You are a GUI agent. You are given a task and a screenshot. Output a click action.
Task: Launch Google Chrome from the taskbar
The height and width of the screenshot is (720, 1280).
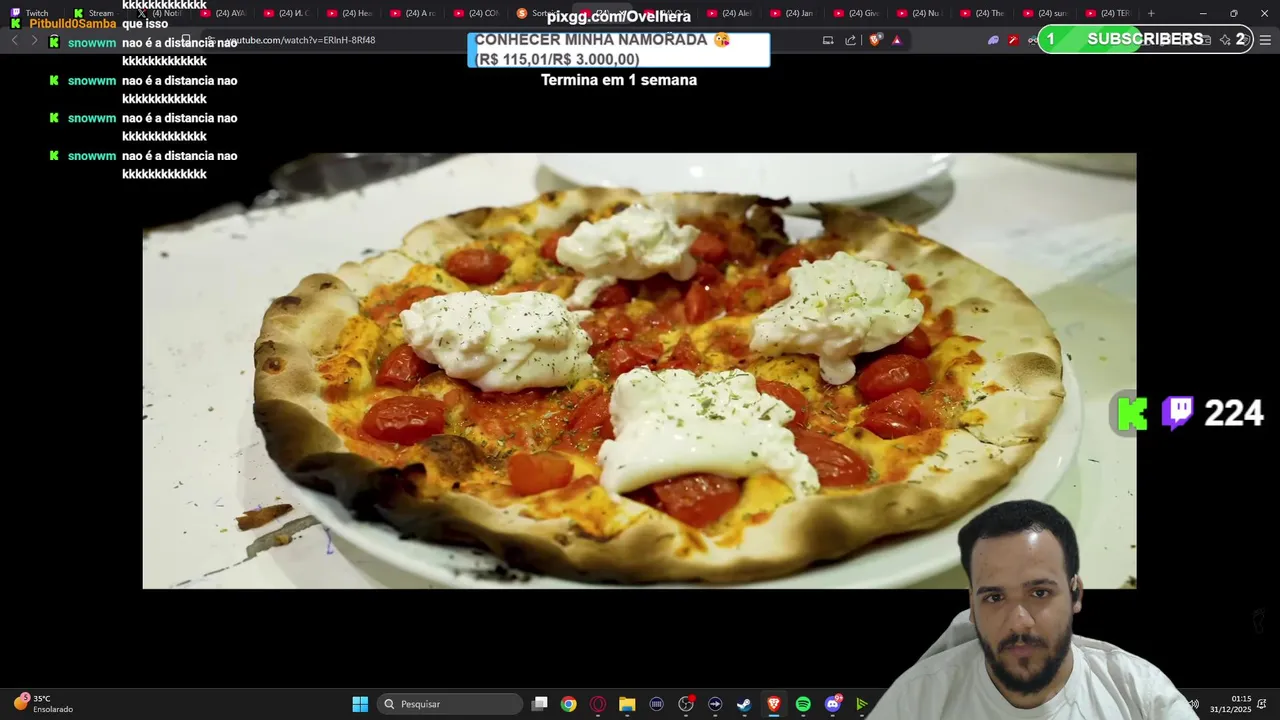[568, 704]
